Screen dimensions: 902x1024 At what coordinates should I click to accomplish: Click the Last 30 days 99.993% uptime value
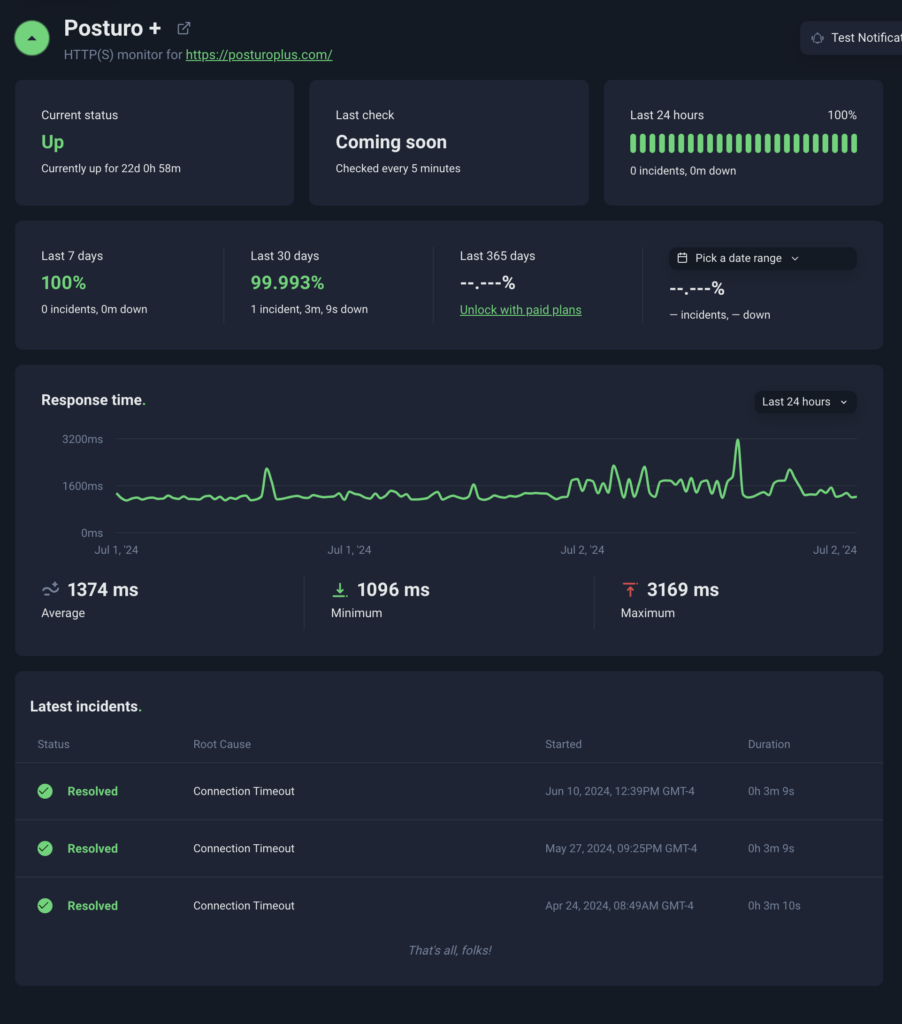287,283
